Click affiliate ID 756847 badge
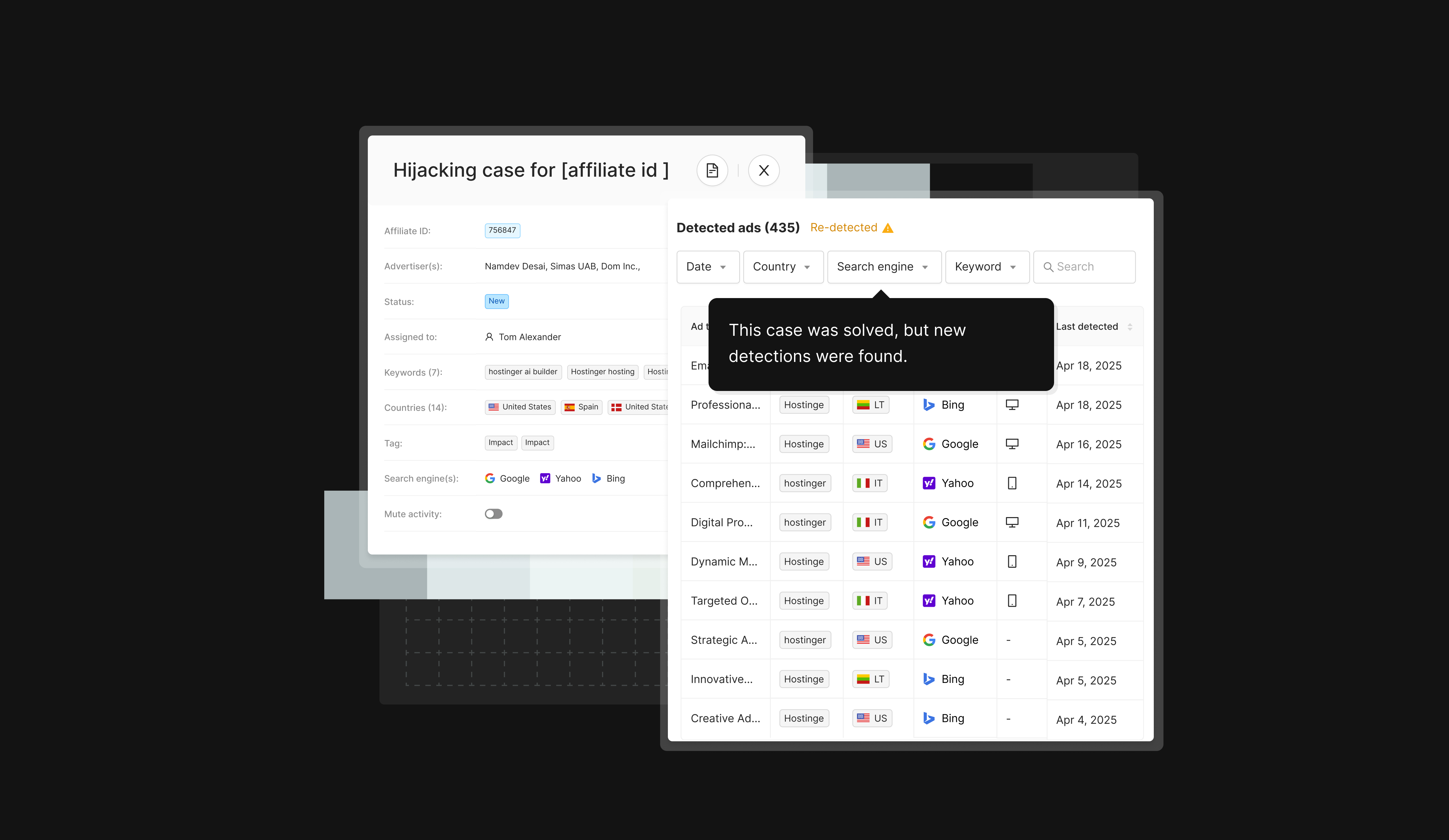 [x=502, y=231]
